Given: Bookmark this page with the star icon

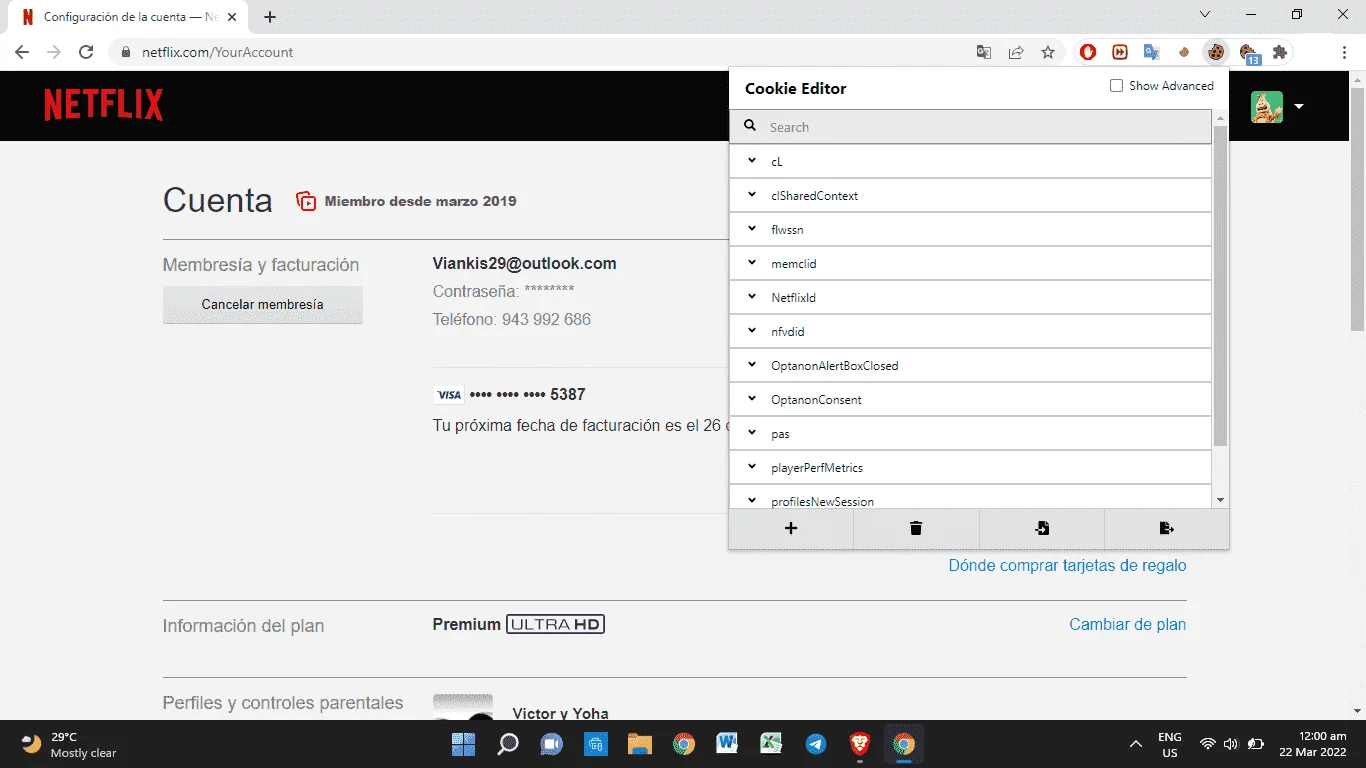Looking at the screenshot, I should [1048, 52].
